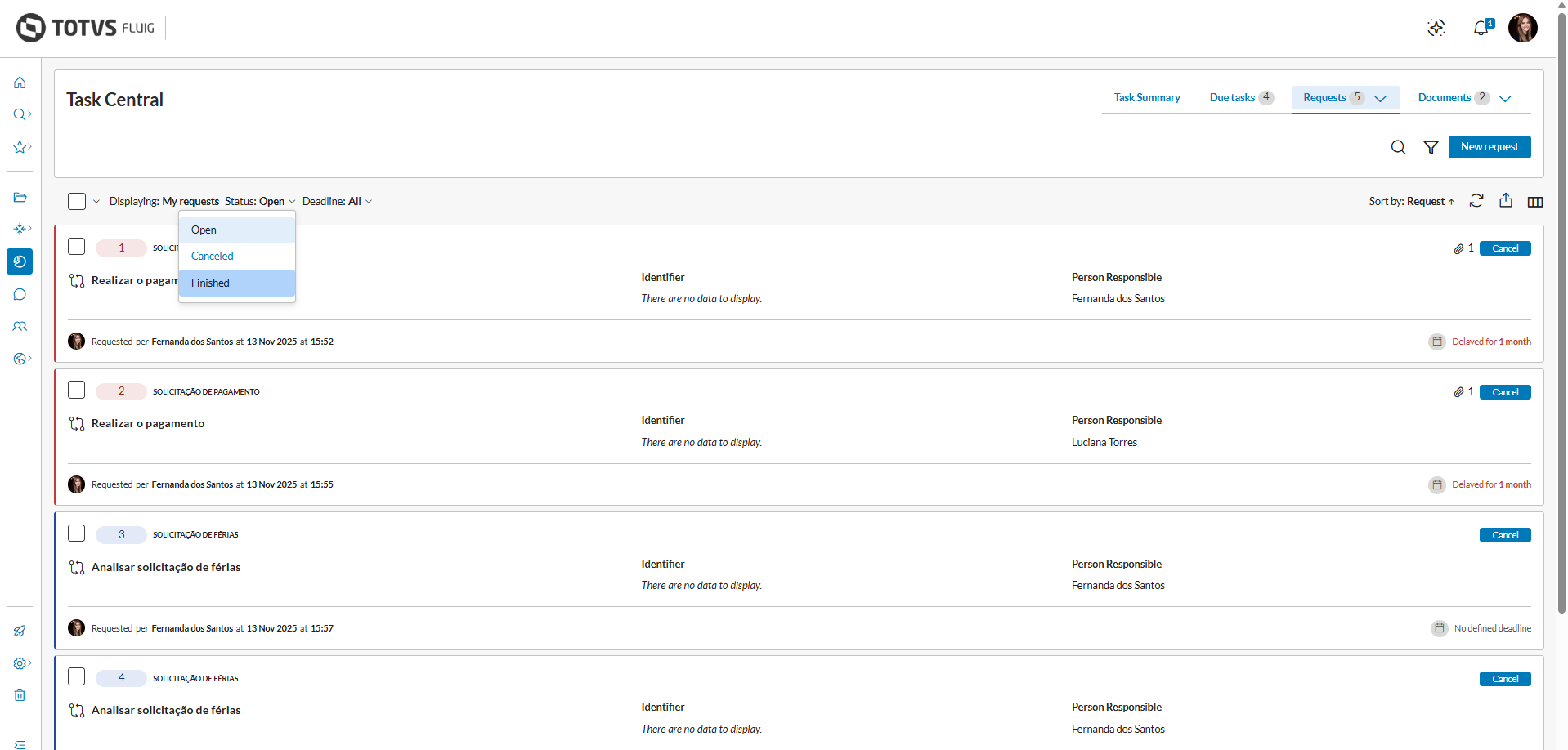Select the checkbox for request 3
The image size is (1568, 750).
coord(77,533)
